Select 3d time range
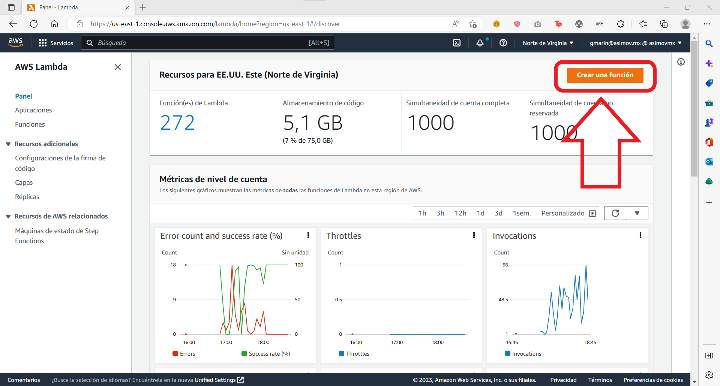This screenshot has width=720, height=386. pyautogui.click(x=499, y=213)
